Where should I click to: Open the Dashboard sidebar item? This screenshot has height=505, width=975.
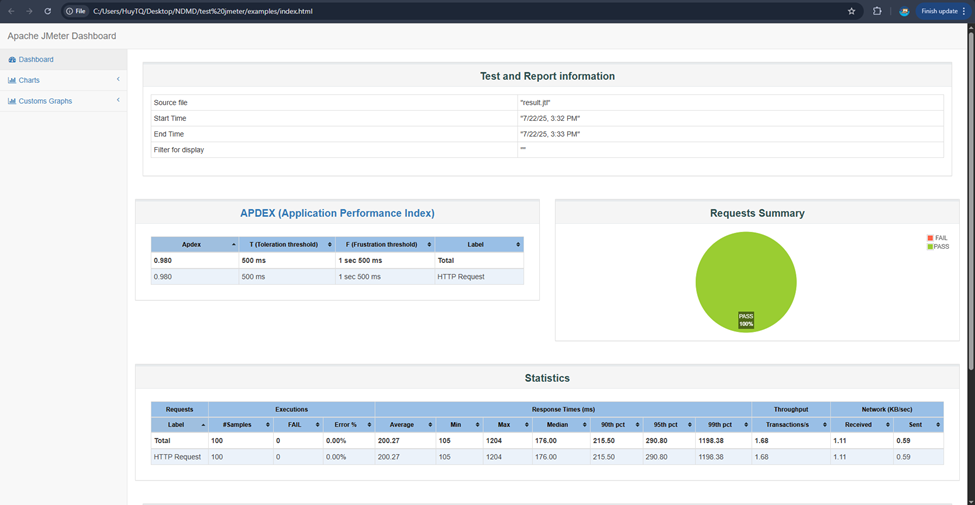36,59
